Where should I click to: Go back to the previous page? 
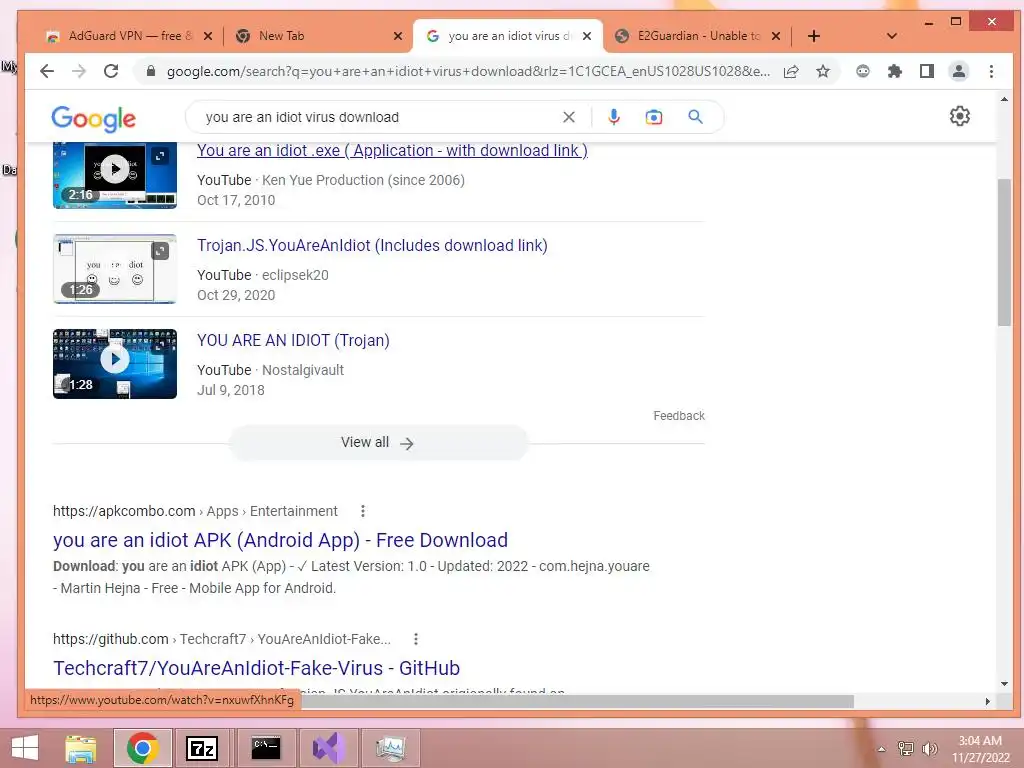[46, 71]
